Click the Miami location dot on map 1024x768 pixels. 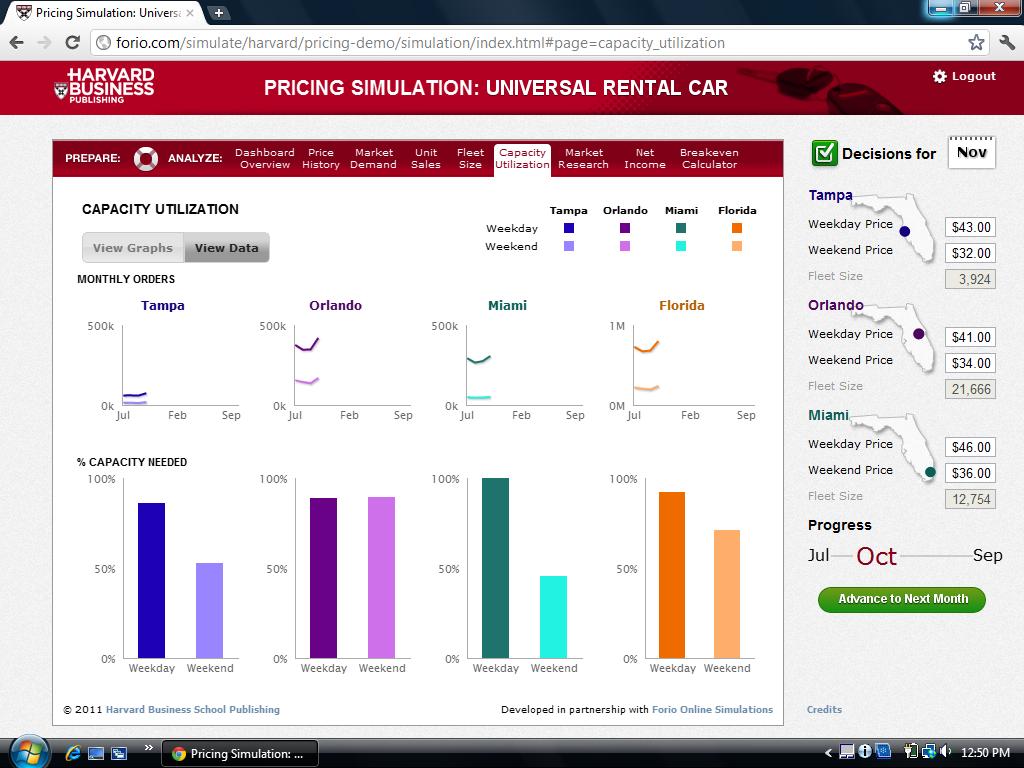click(x=930, y=472)
